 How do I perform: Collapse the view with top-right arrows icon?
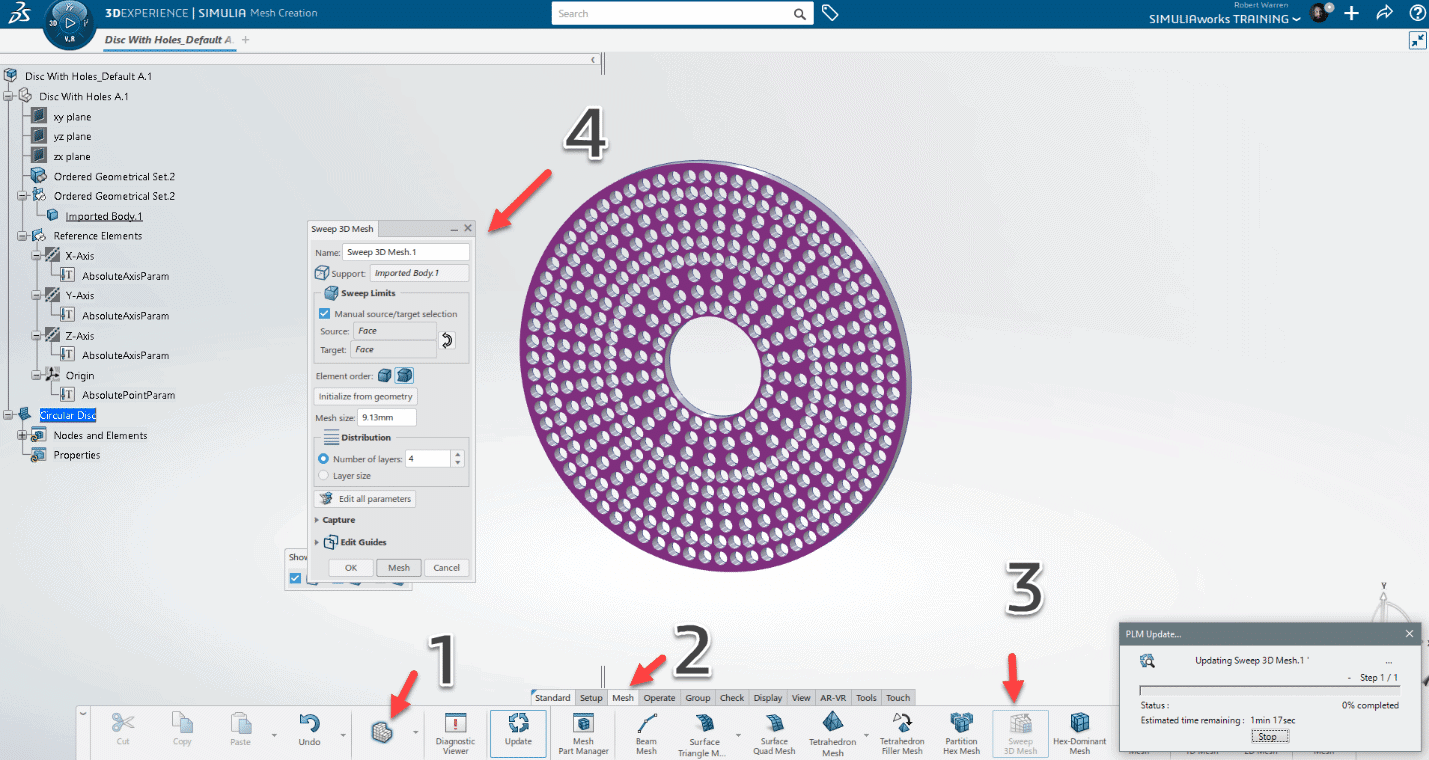click(1418, 40)
